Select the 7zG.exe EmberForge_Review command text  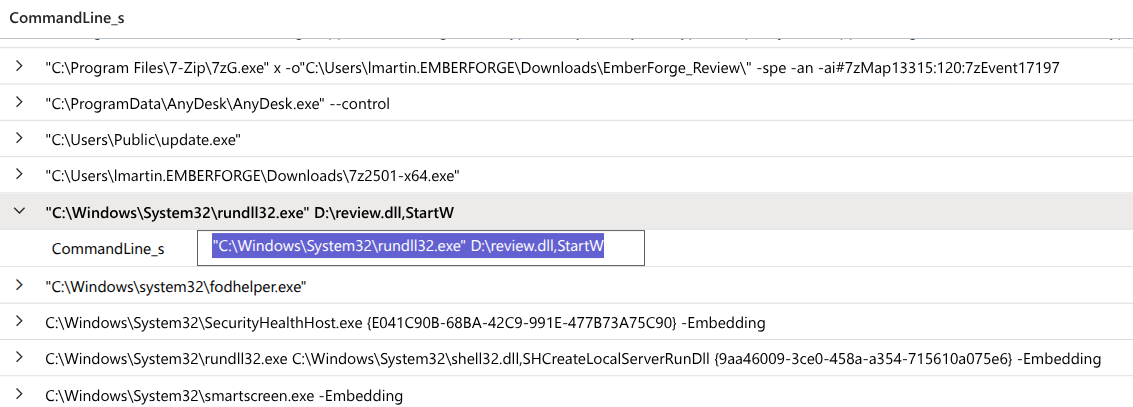(552, 68)
